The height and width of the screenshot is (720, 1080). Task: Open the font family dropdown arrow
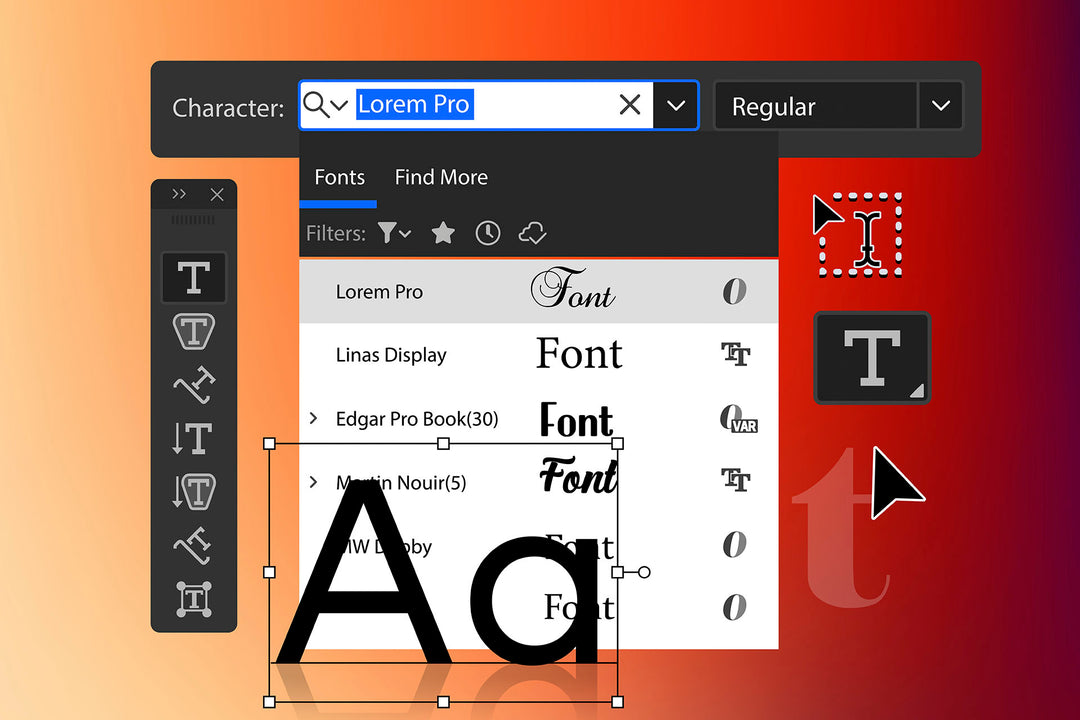pyautogui.click(x=676, y=105)
